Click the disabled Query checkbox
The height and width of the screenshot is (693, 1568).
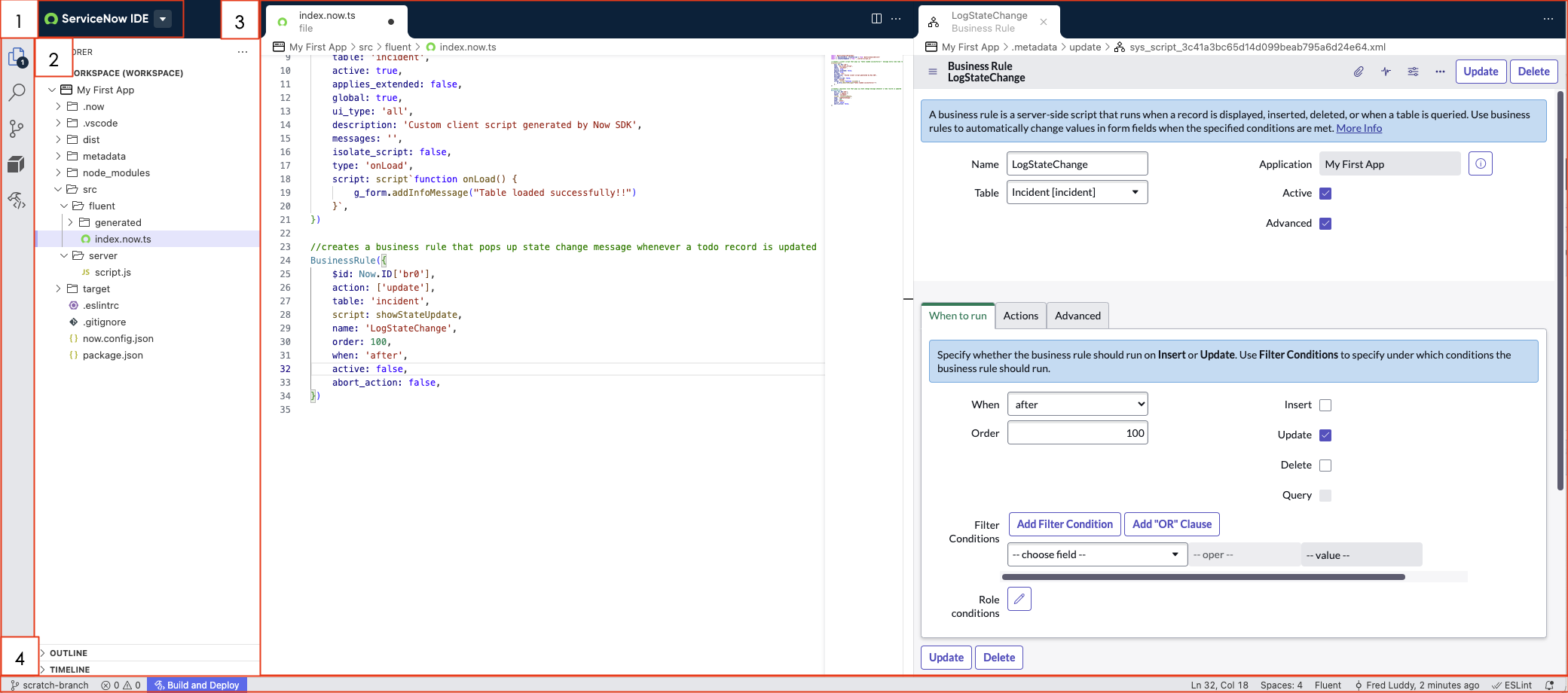pos(1325,496)
